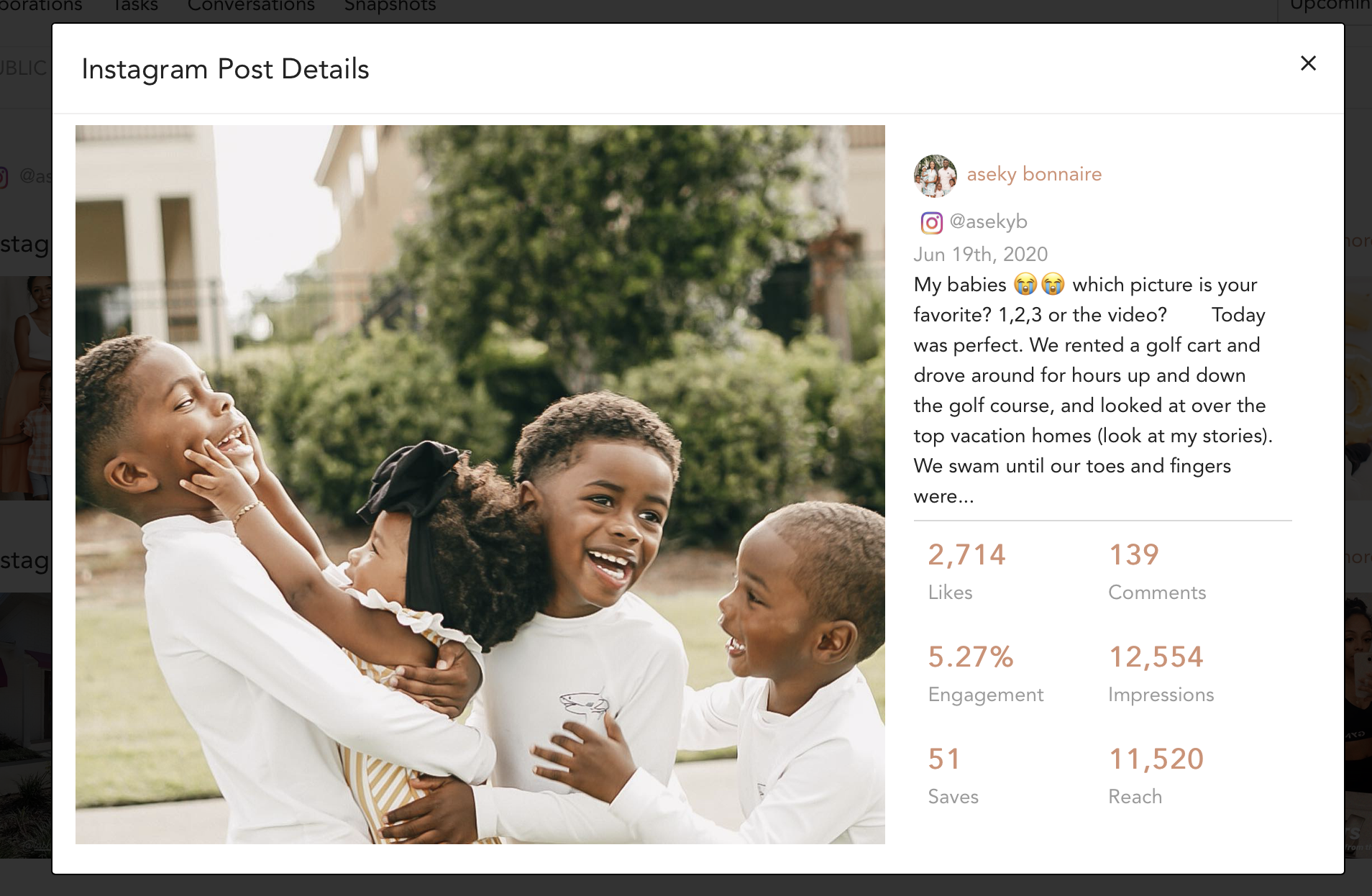
Task: Click the Saves label
Action: point(953,797)
